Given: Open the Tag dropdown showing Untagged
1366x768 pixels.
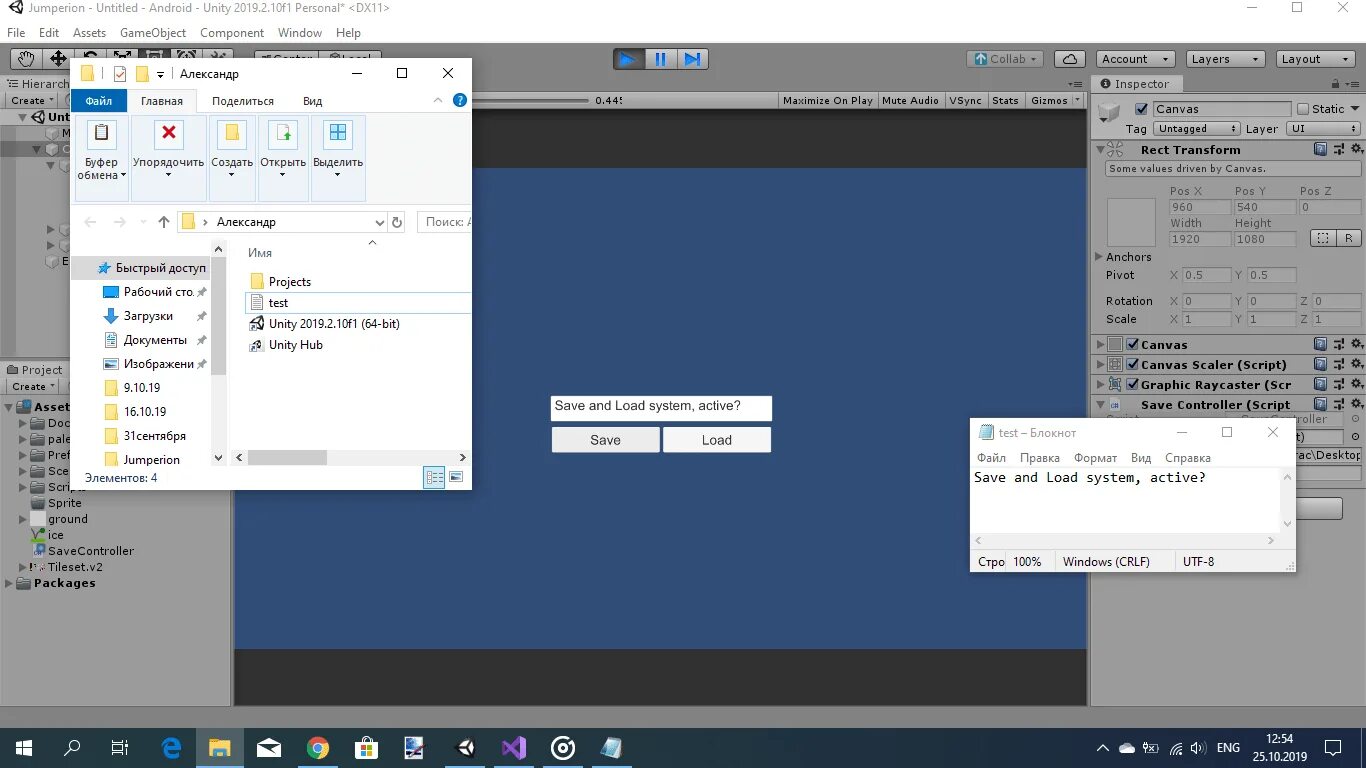Looking at the screenshot, I should click(1196, 129).
